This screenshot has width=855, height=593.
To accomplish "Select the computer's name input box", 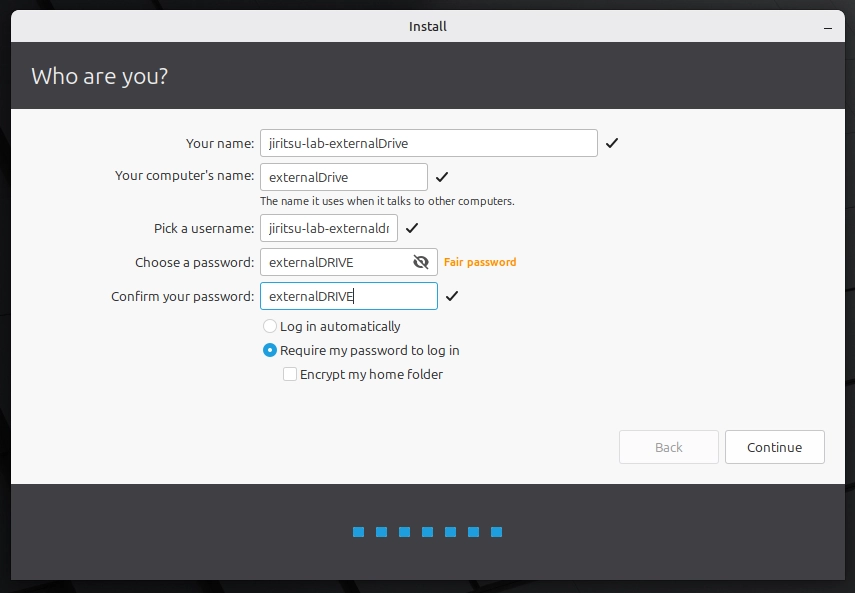I will point(343,176).
